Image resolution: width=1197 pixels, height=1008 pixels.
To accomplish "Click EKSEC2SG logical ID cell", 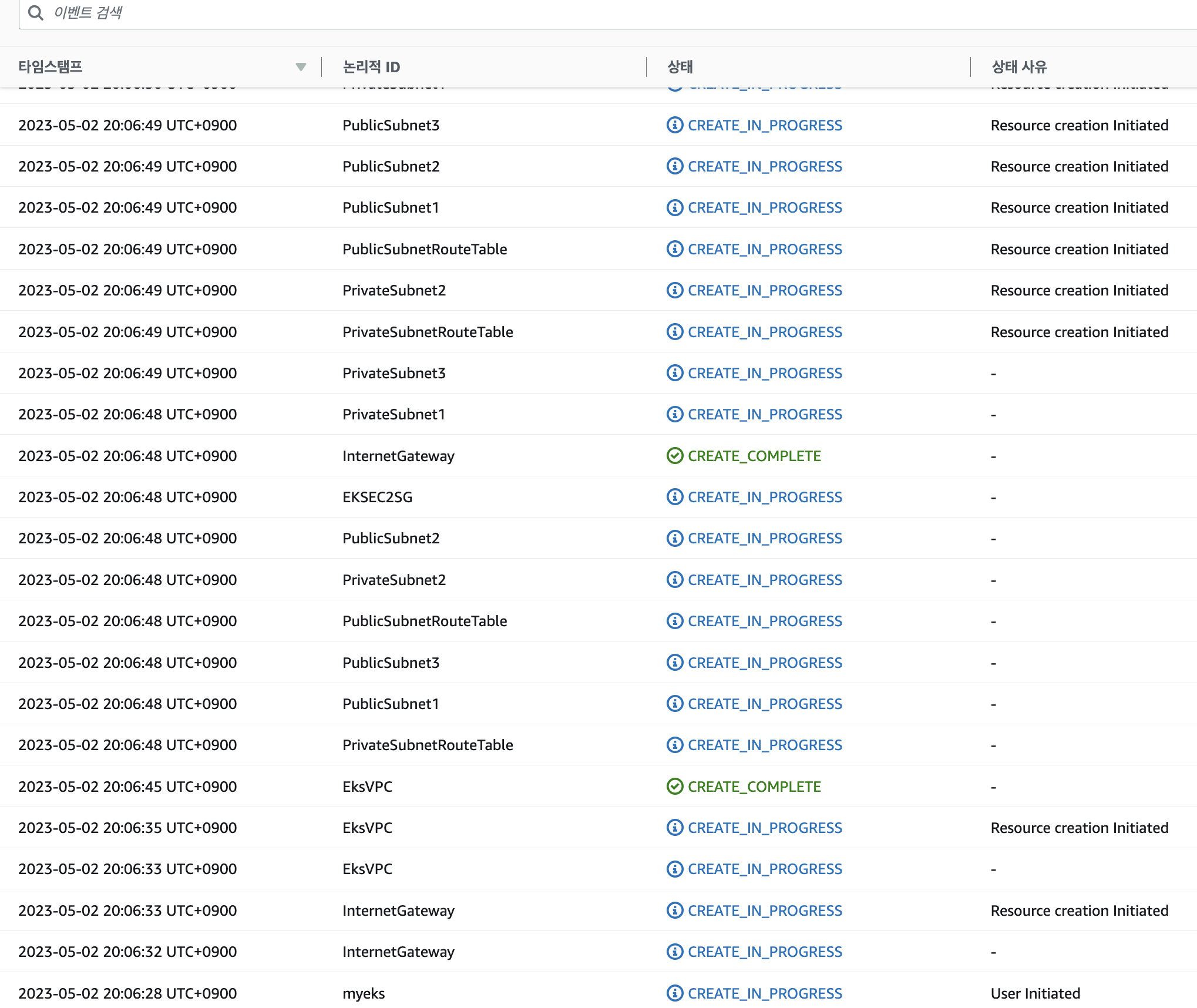I will pos(377,497).
